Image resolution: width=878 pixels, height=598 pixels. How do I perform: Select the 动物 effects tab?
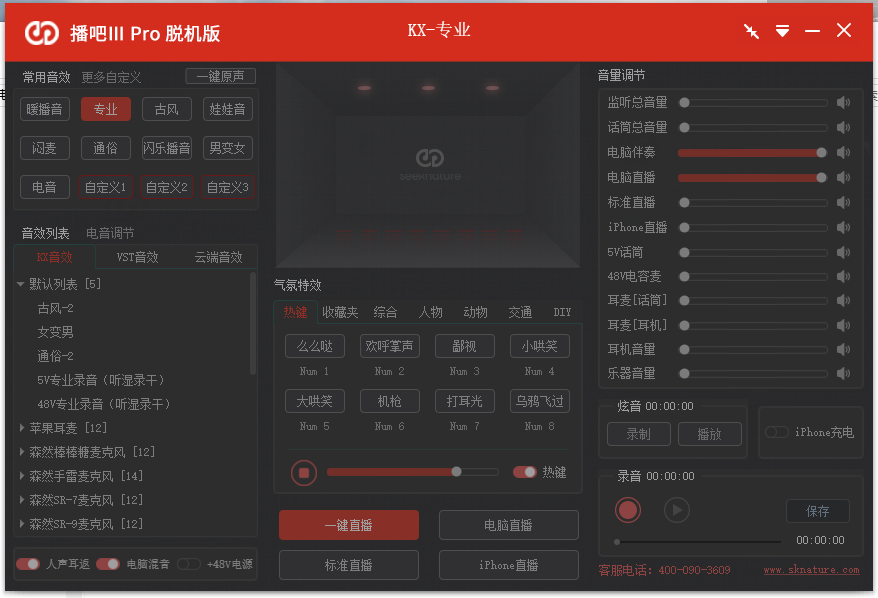pyautogui.click(x=475, y=312)
